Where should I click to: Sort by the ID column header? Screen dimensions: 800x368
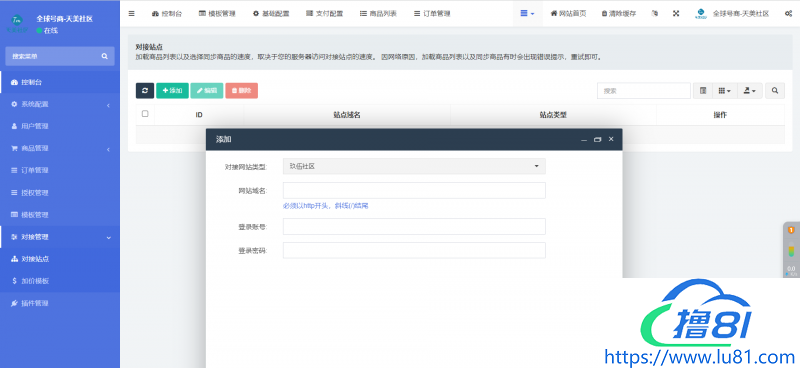pos(199,115)
